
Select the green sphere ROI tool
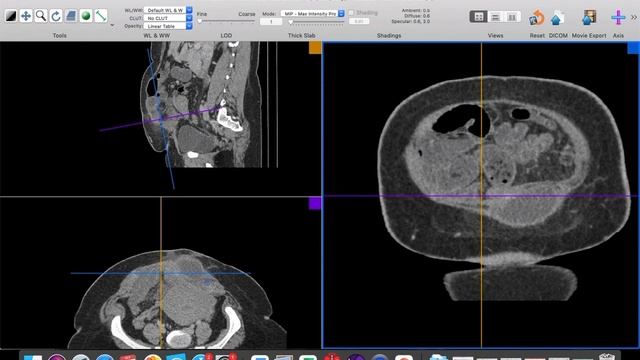tap(86, 16)
